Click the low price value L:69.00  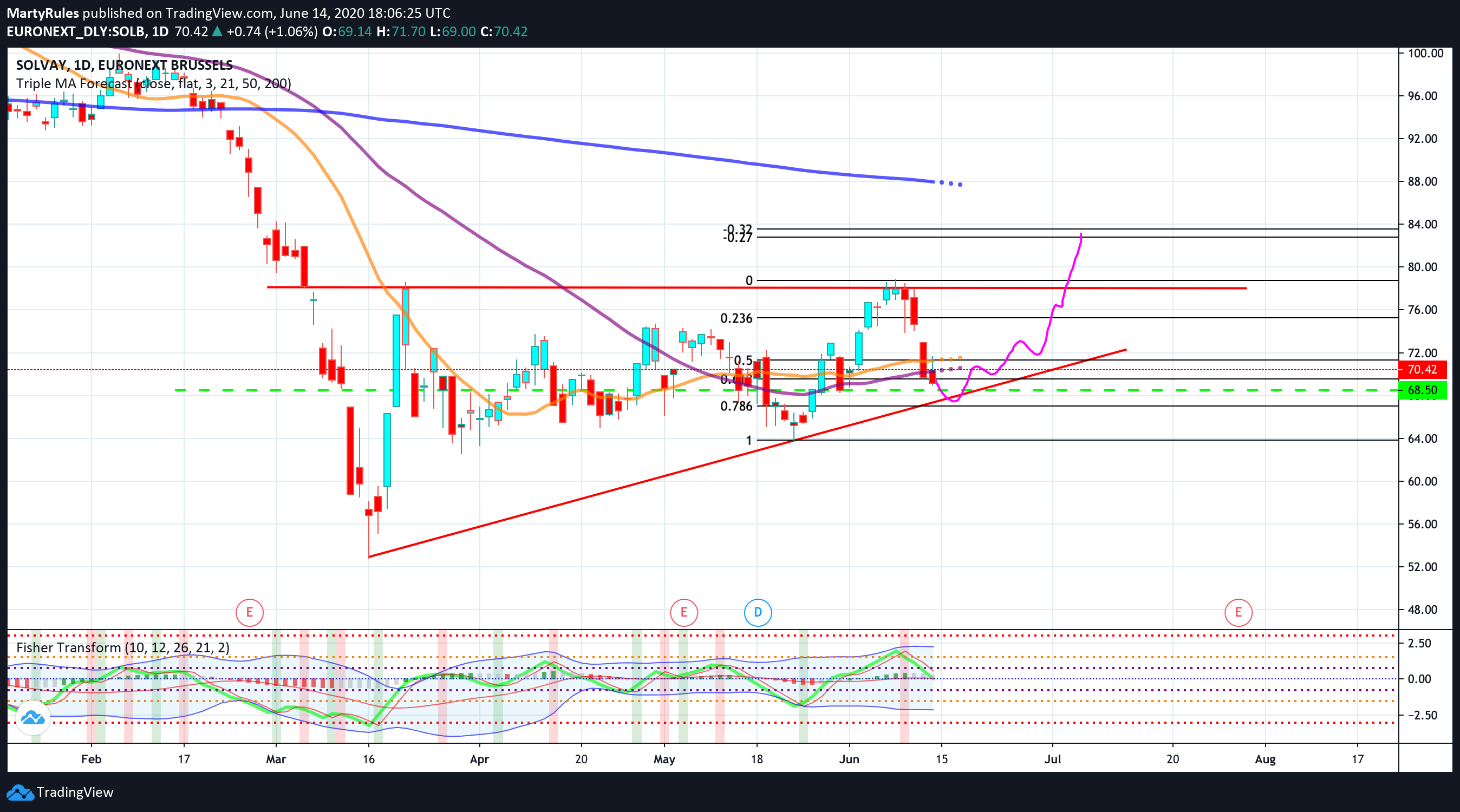(452, 31)
